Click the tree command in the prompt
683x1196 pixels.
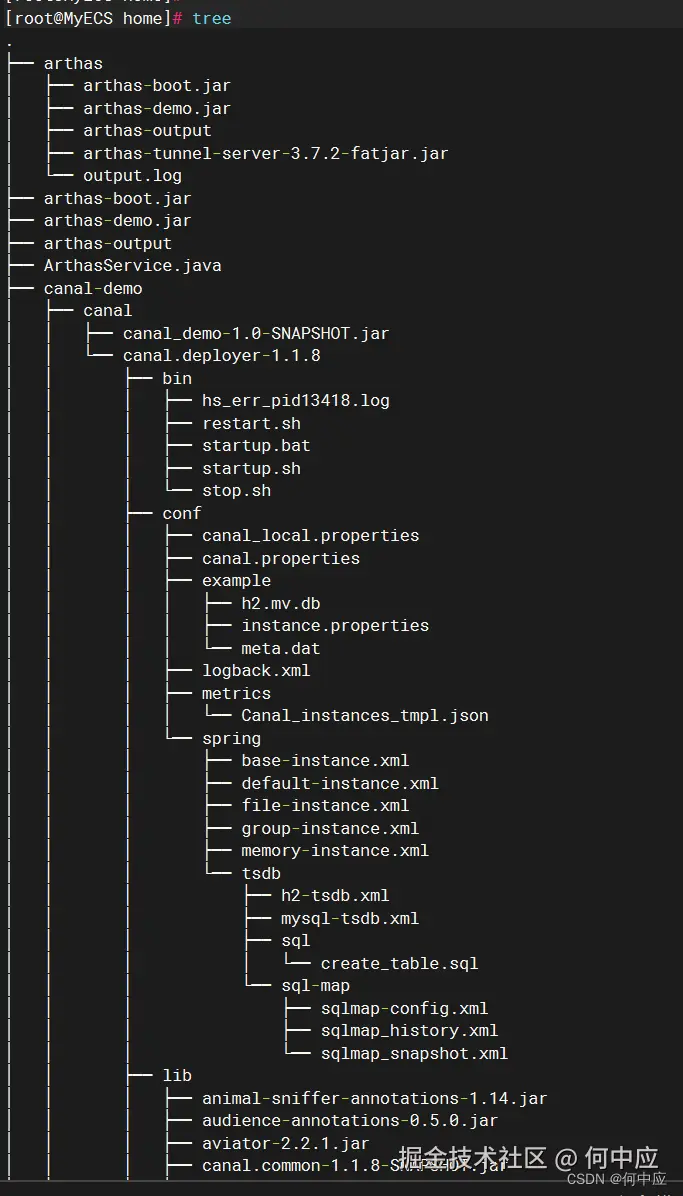211,18
